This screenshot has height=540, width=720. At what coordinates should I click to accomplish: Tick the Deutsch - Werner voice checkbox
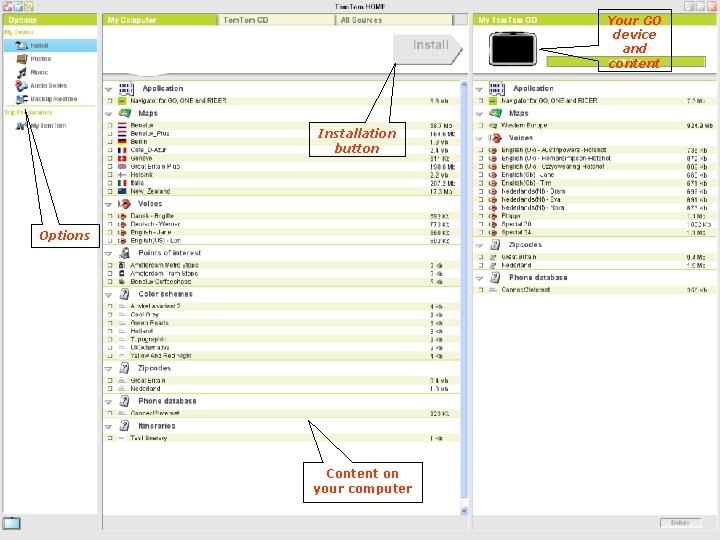(110, 224)
